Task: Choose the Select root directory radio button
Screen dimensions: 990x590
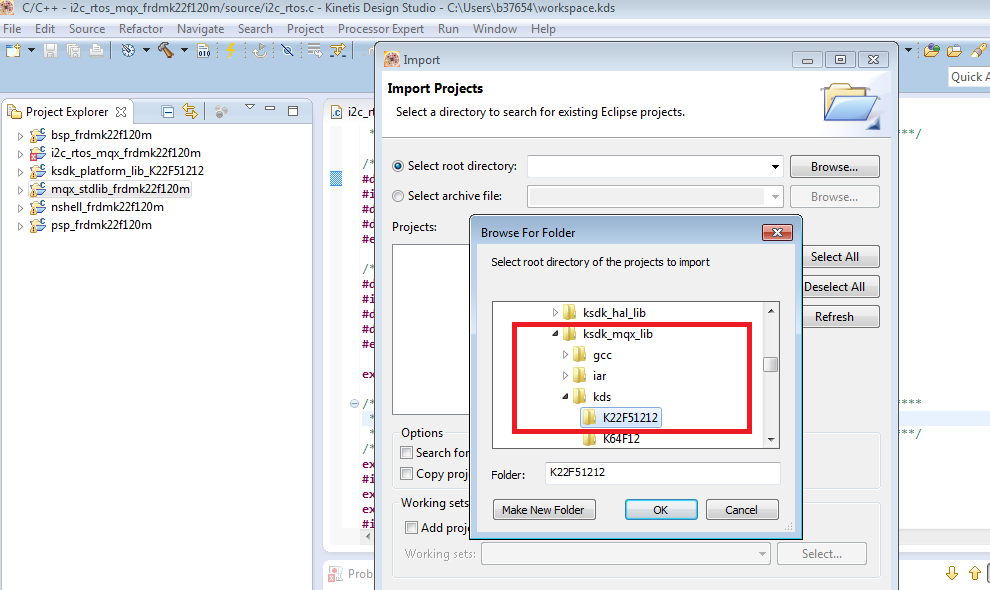Action: [x=398, y=166]
